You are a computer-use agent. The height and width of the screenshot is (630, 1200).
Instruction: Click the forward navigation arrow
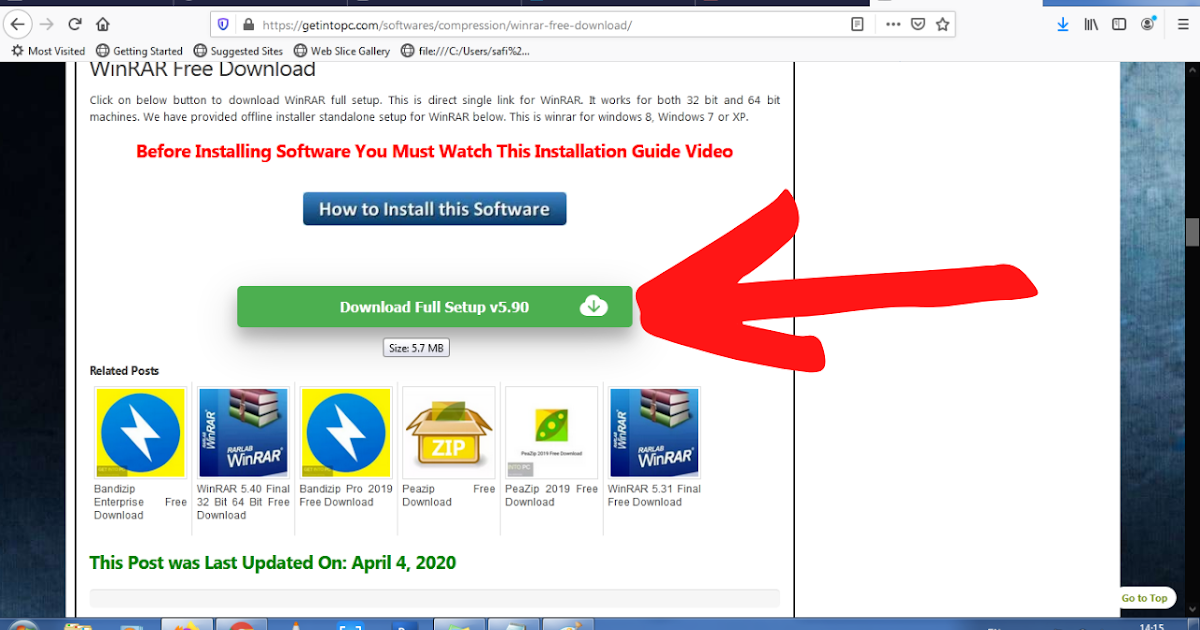click(46, 24)
